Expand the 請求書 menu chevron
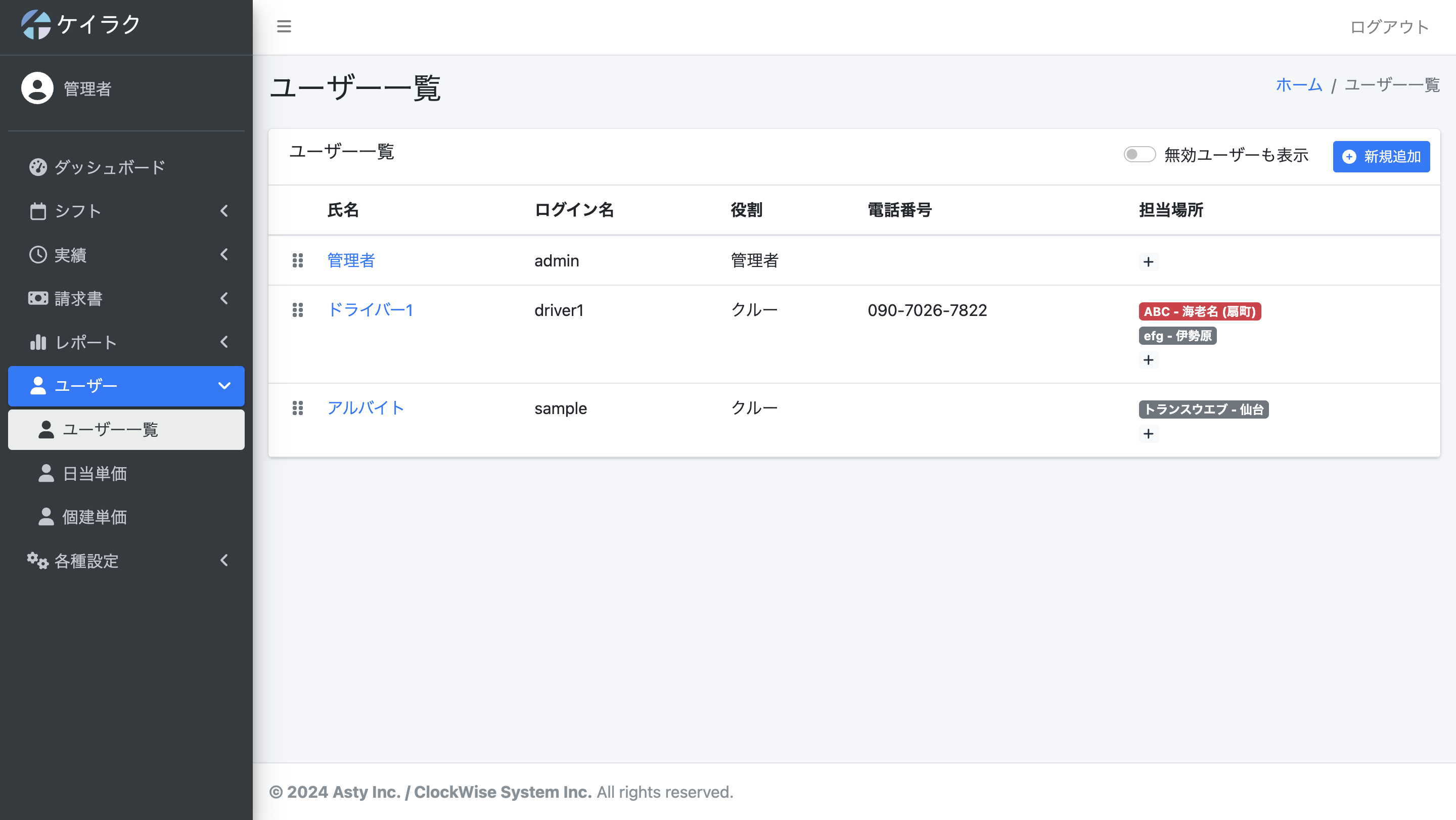The width and height of the screenshot is (1456, 820). coord(224,298)
